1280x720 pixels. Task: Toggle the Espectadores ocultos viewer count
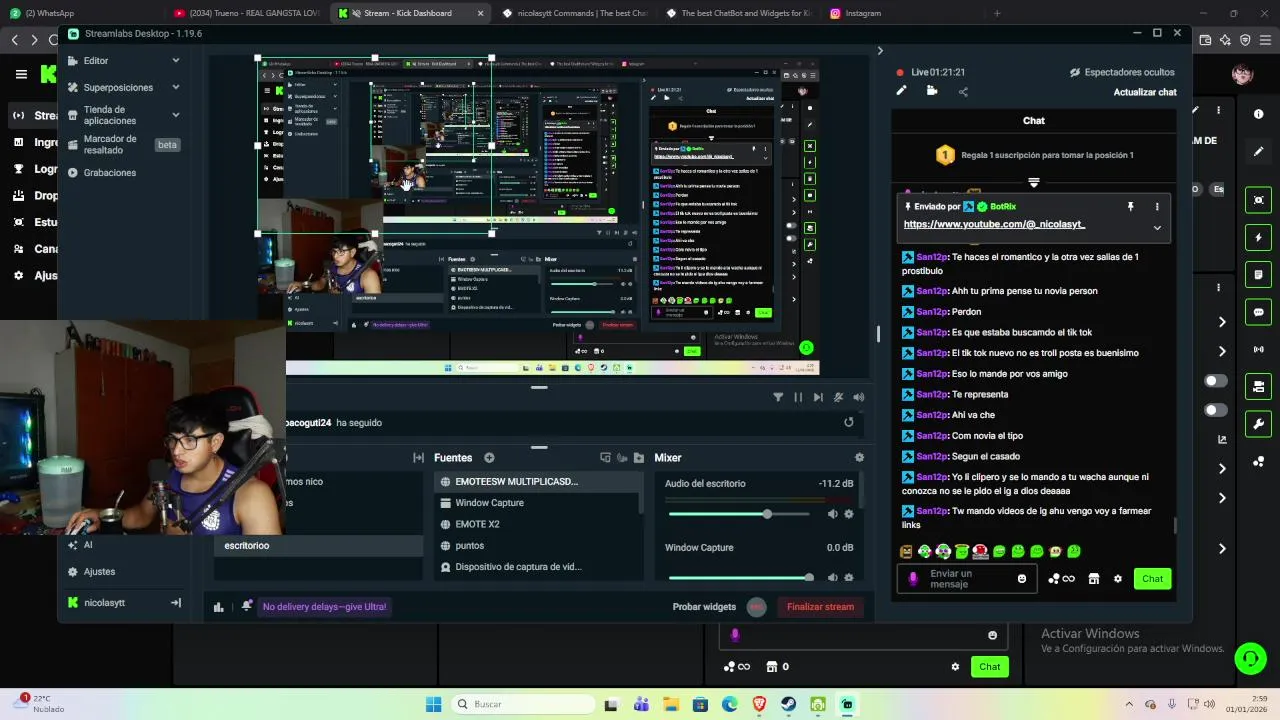[1122, 72]
